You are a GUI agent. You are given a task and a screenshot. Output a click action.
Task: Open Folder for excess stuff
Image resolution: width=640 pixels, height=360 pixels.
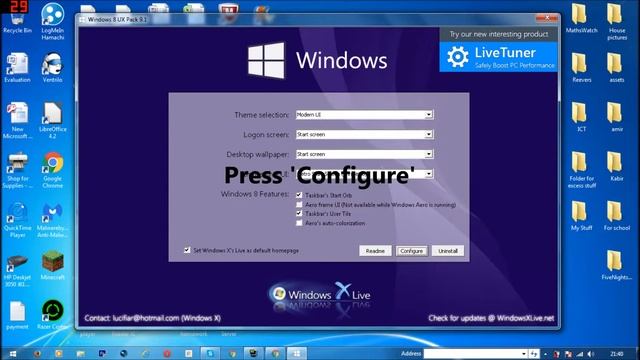(x=581, y=170)
